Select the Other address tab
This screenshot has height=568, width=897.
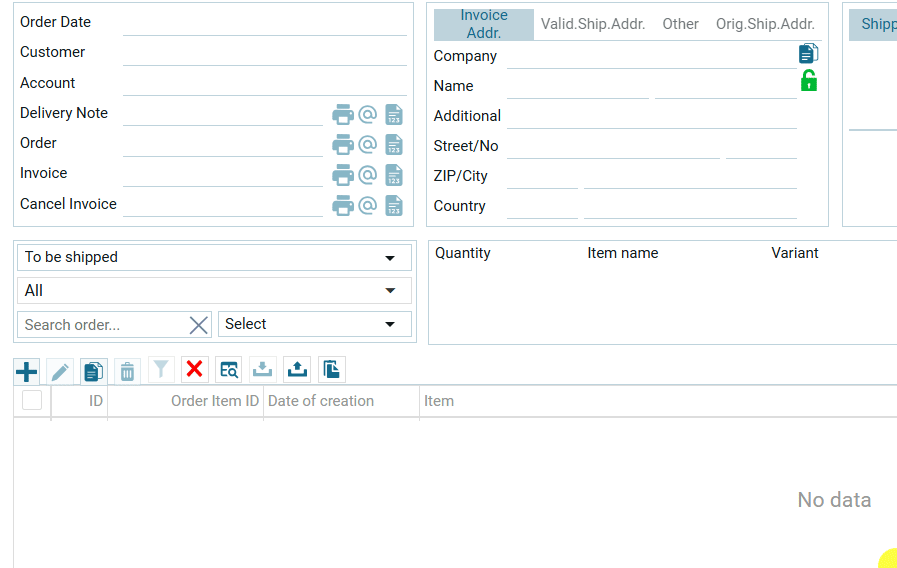[x=680, y=24]
